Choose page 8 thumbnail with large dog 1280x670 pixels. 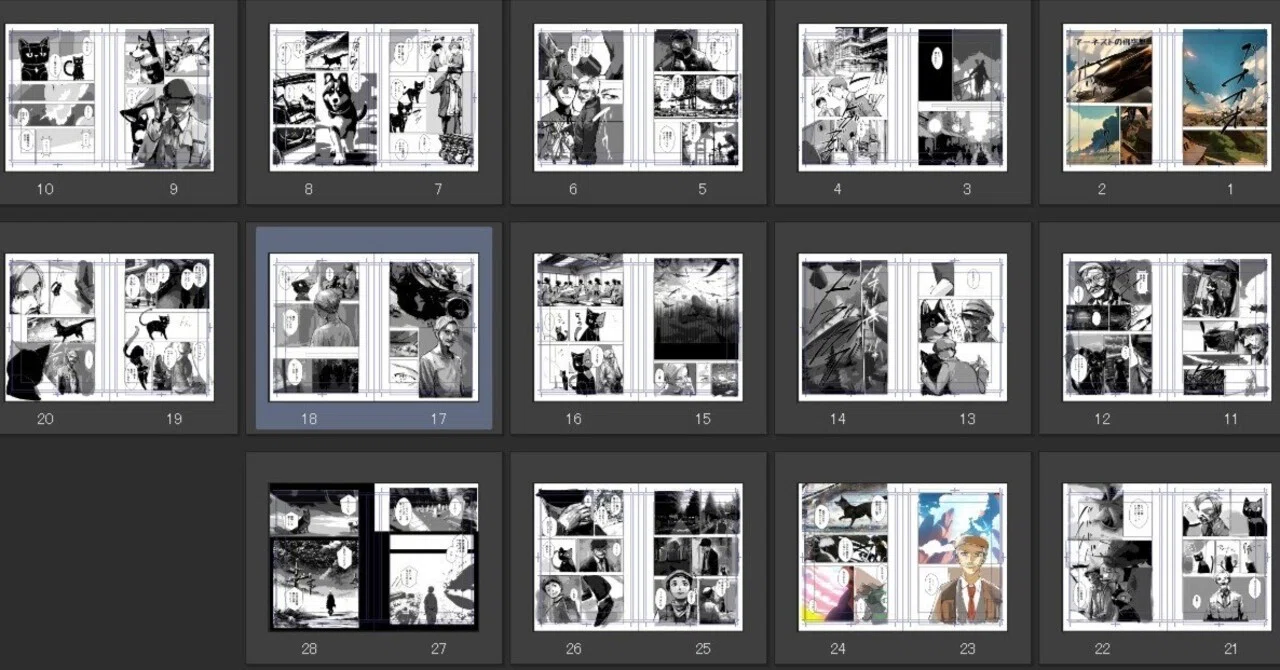tap(322, 97)
